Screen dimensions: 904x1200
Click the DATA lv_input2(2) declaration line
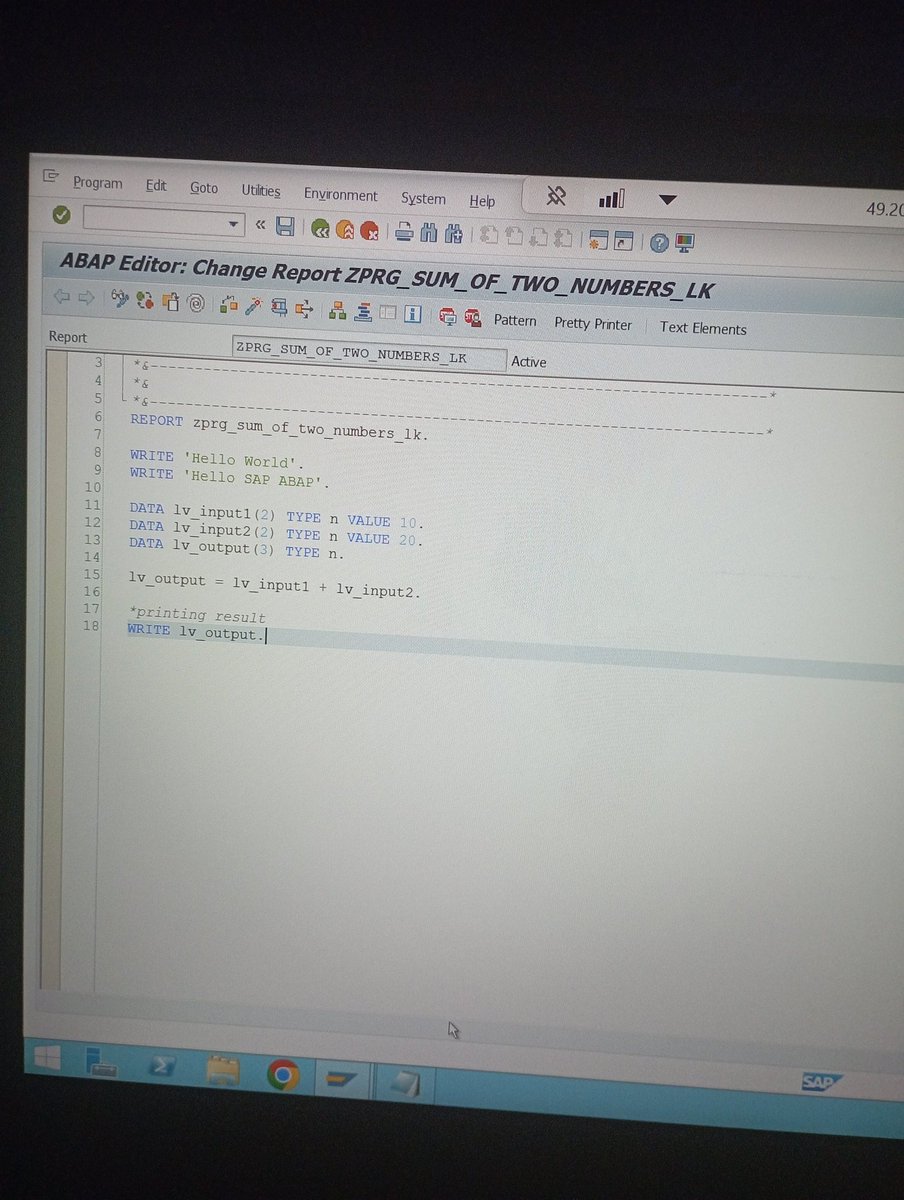point(277,535)
